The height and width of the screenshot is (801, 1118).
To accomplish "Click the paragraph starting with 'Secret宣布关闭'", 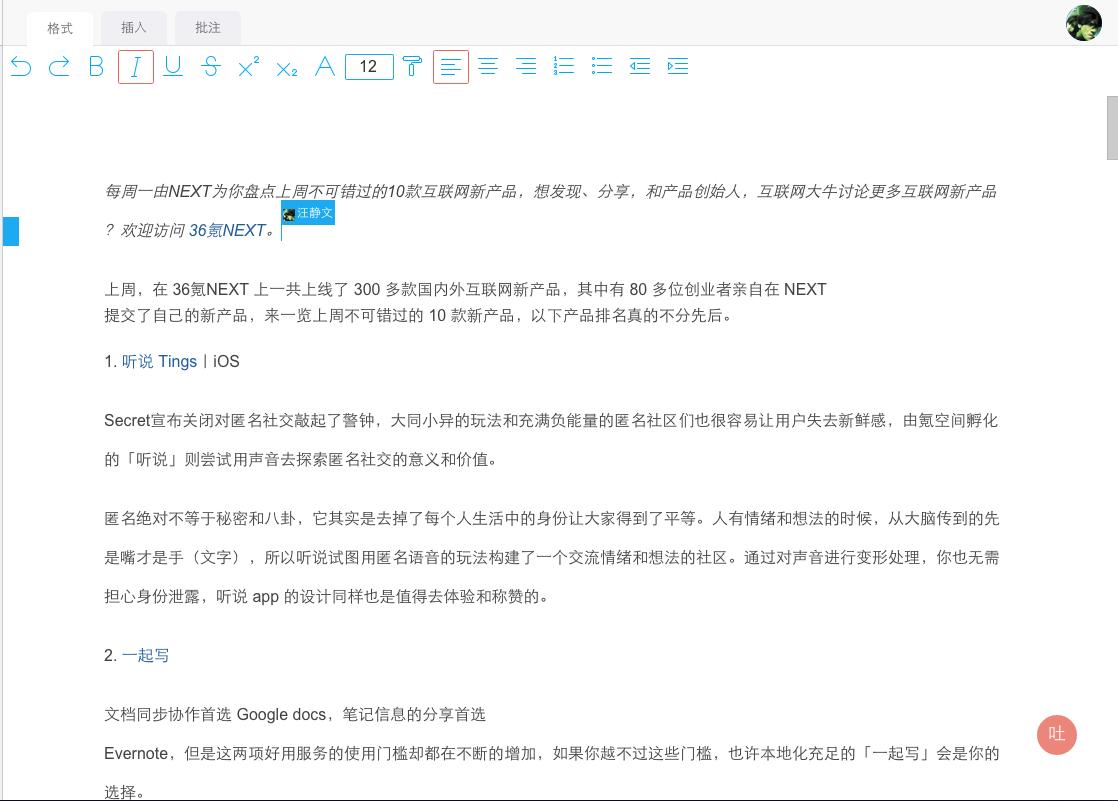I will click(x=551, y=440).
